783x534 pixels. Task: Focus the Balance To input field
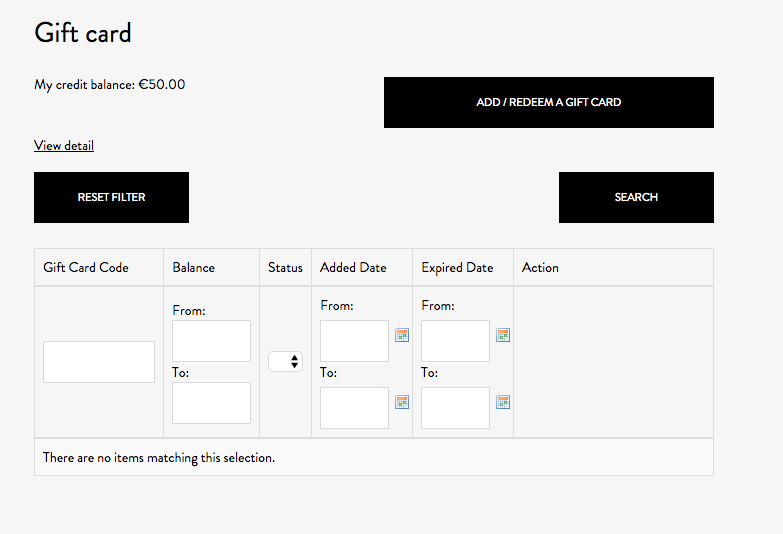click(211, 403)
